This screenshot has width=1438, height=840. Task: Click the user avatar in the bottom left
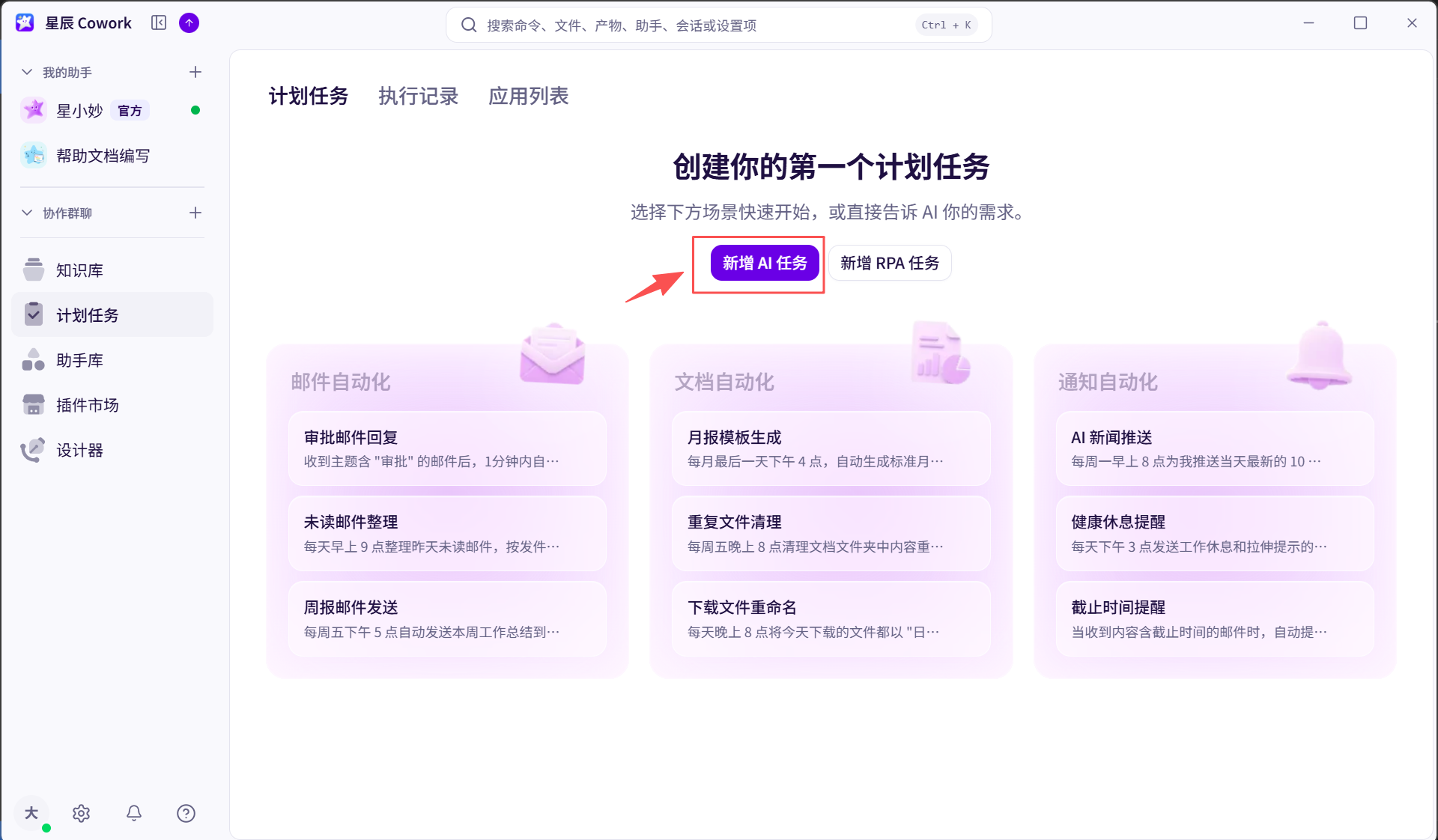click(x=31, y=813)
